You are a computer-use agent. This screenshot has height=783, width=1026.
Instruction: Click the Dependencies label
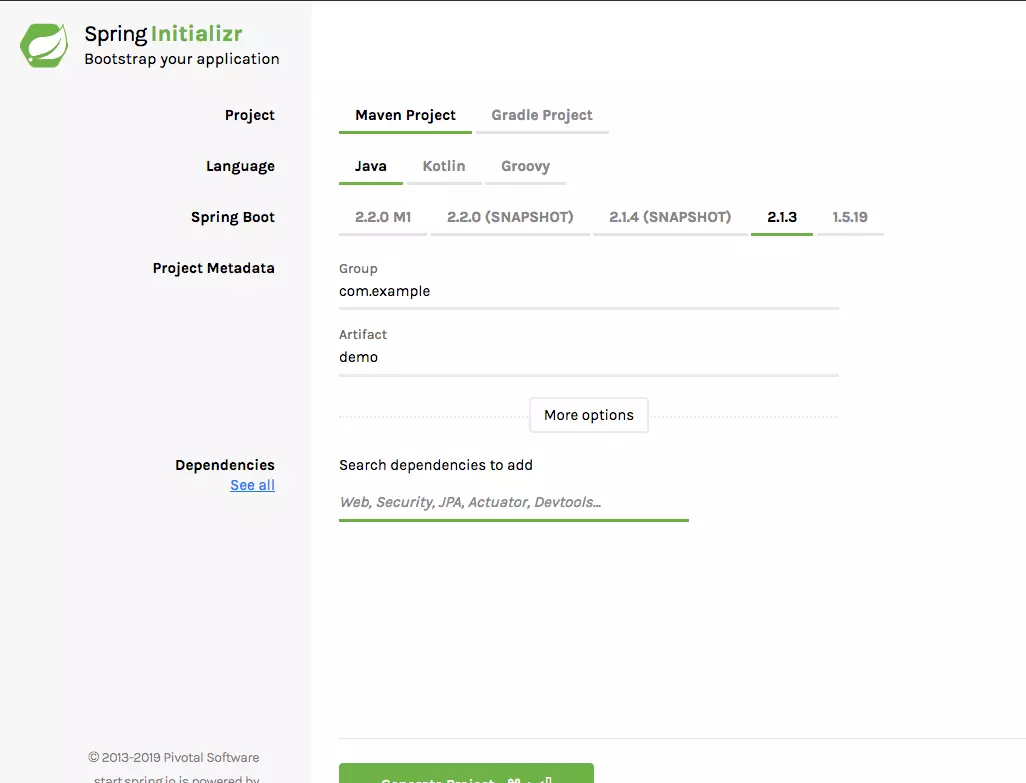pyautogui.click(x=224, y=465)
